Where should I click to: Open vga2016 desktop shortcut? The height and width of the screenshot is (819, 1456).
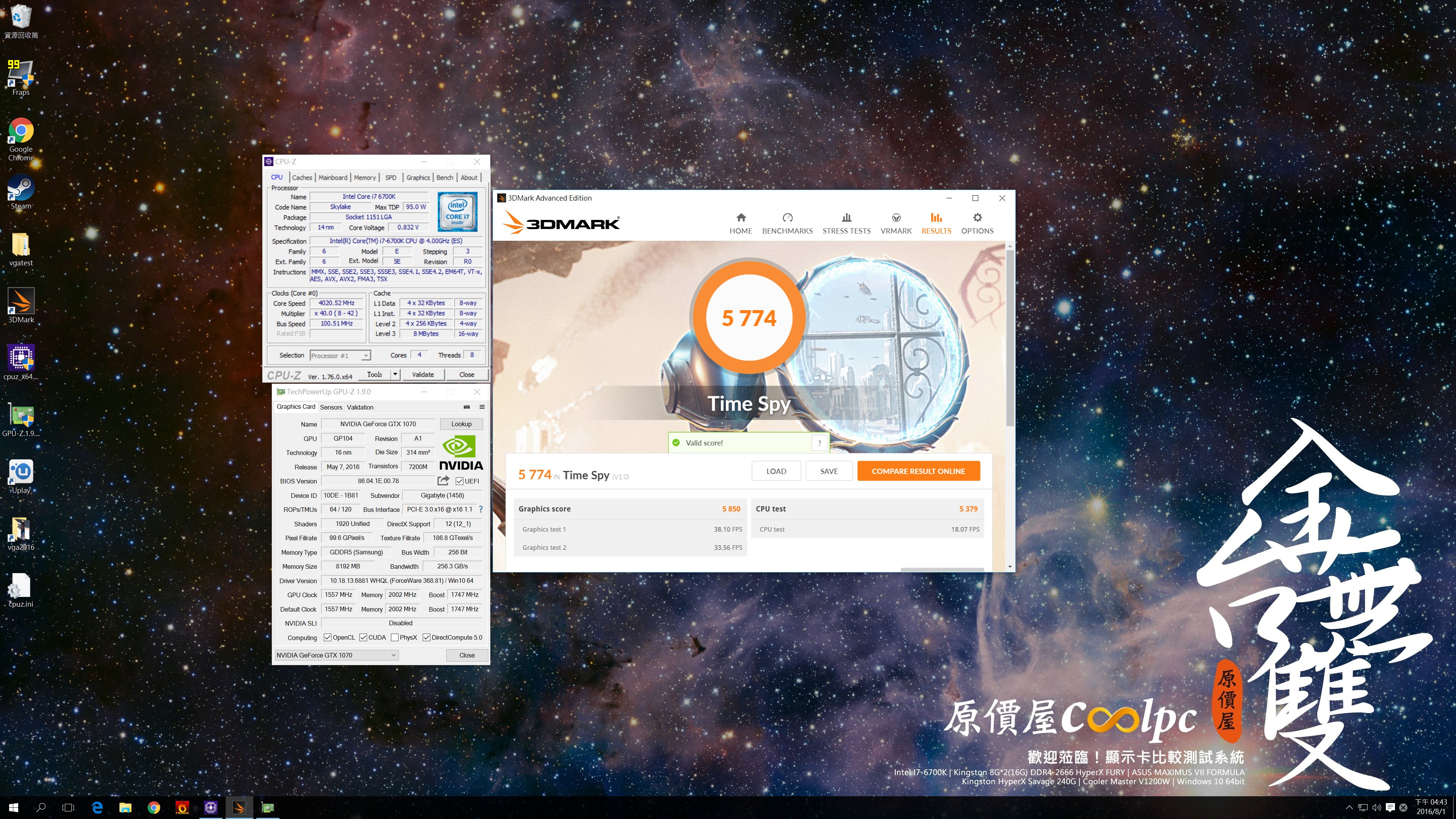21,533
